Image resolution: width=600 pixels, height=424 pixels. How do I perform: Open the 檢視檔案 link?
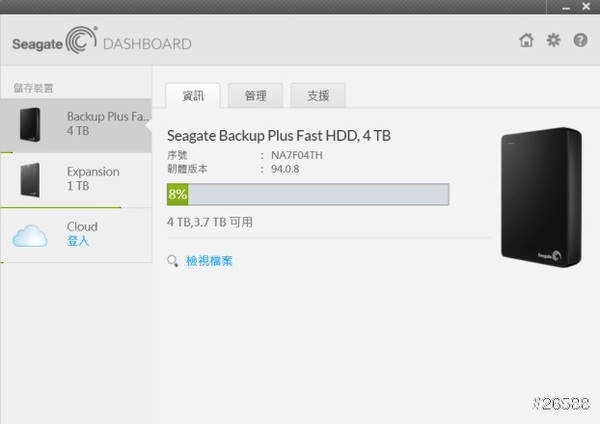[210, 262]
